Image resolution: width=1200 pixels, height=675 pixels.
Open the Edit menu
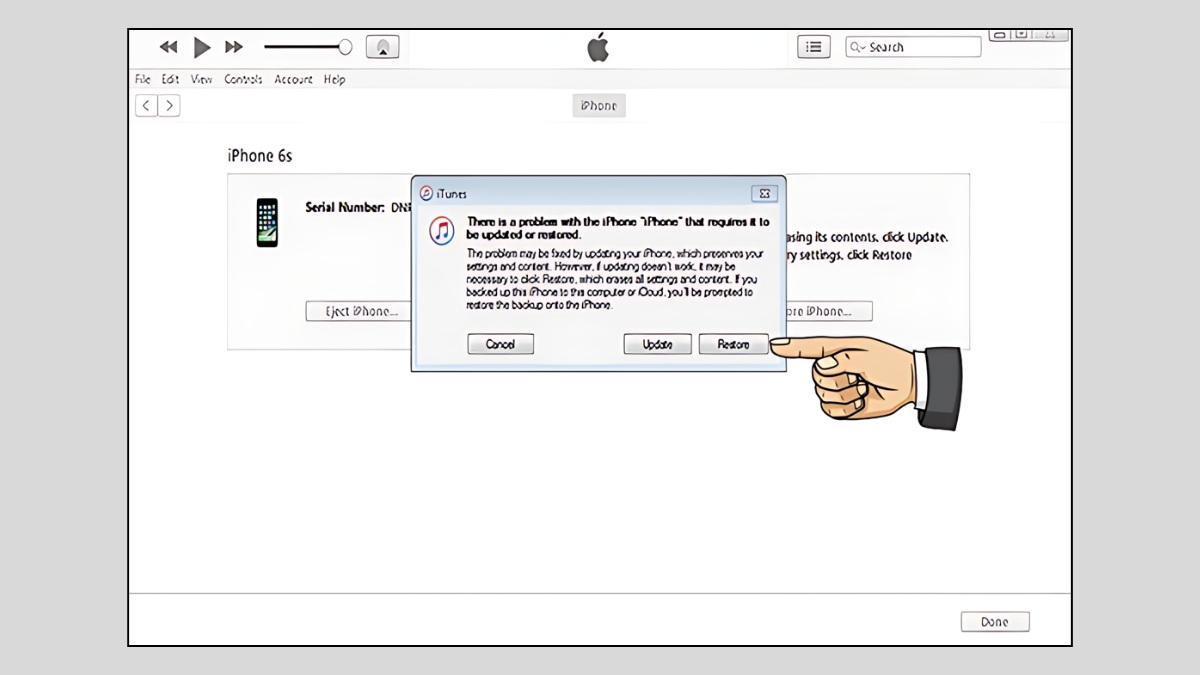170,80
